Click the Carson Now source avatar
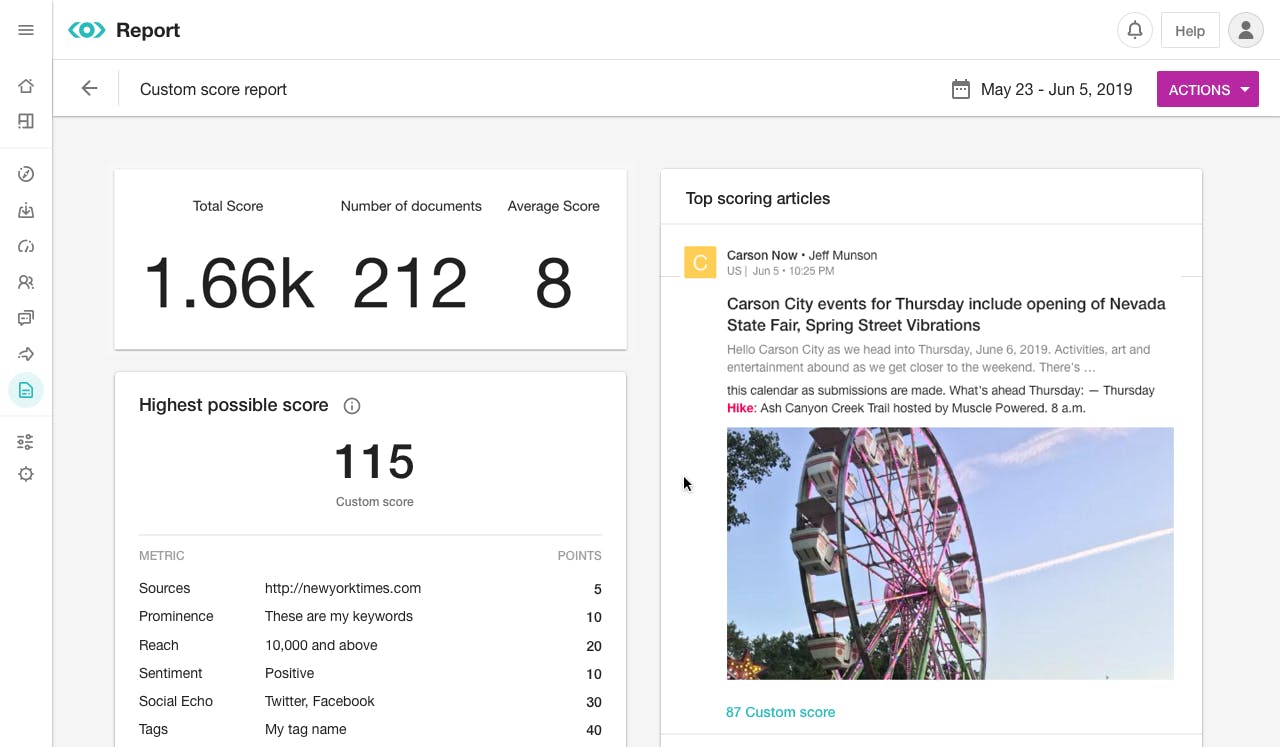1280x747 pixels. point(700,263)
